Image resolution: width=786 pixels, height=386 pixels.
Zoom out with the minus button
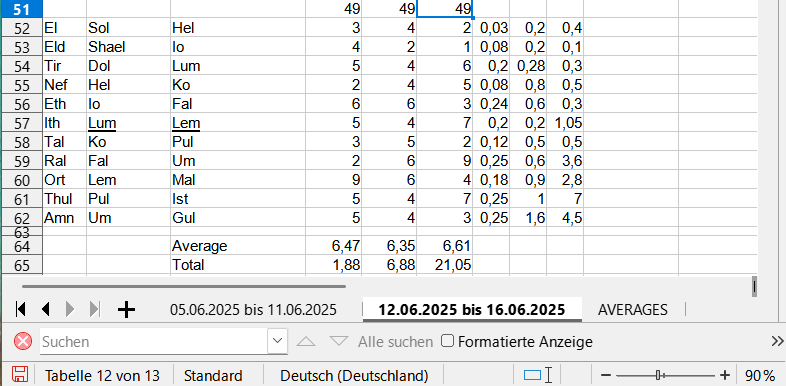click(606, 375)
